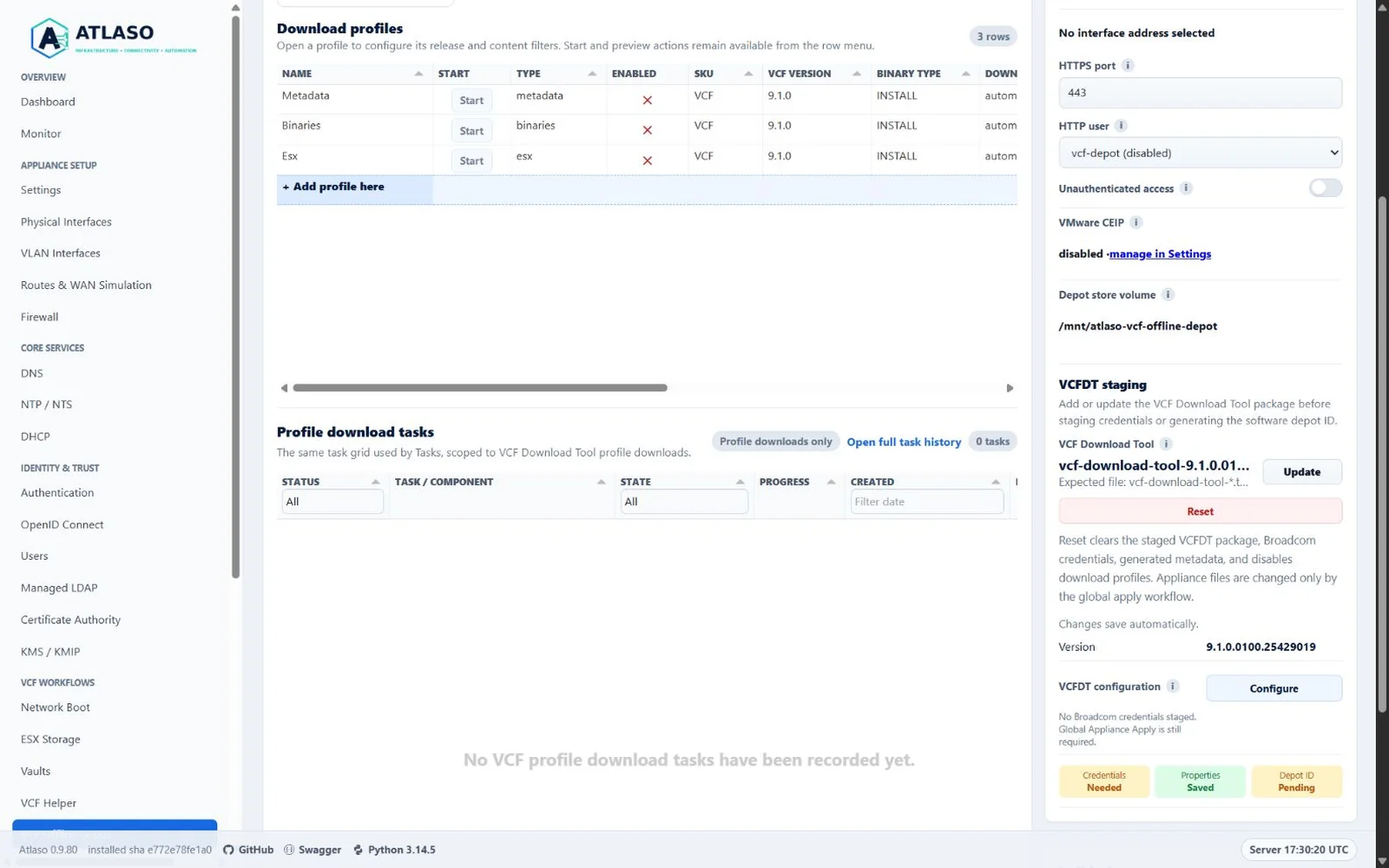Toggle Profile downloads only filter

click(775, 442)
